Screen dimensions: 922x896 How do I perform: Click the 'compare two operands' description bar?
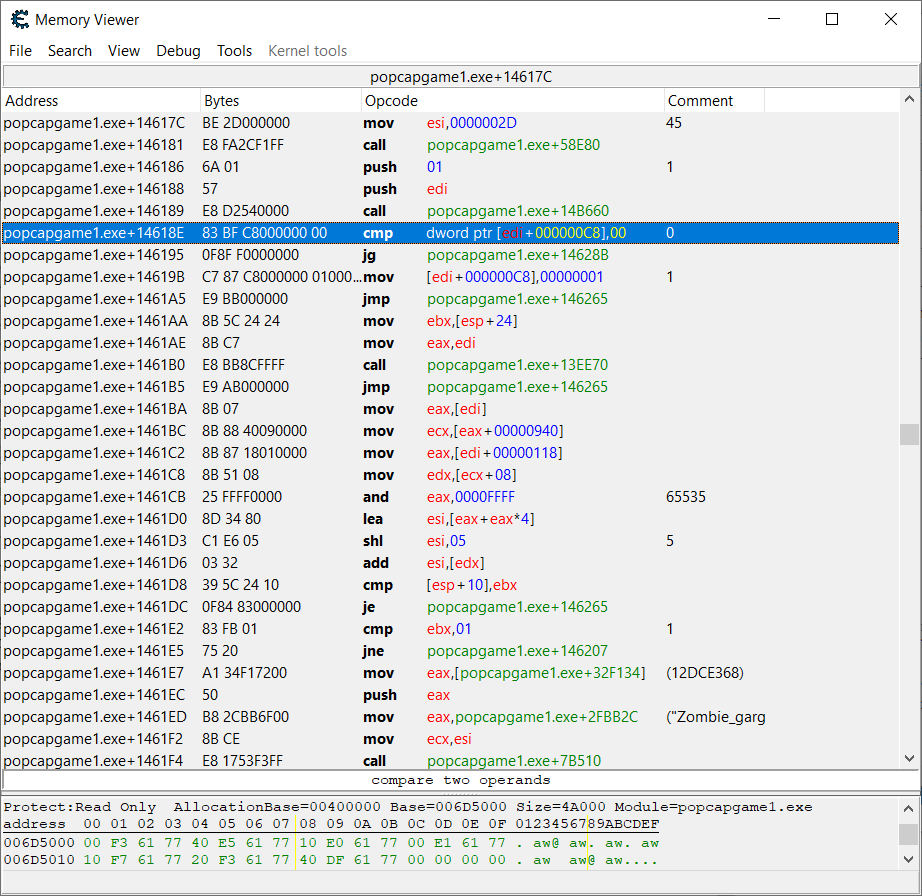pos(461,780)
